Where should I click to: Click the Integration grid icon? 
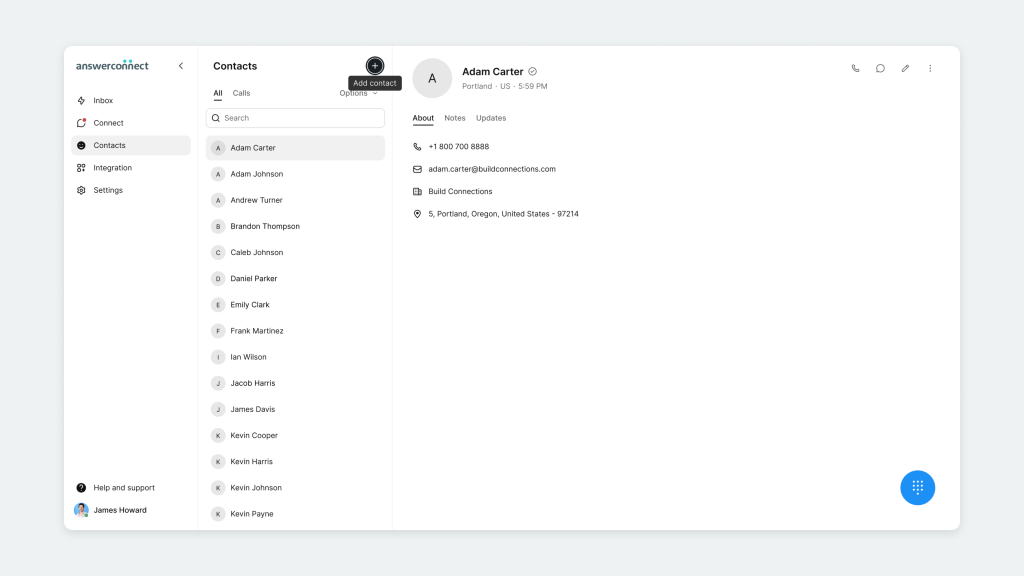click(81, 168)
